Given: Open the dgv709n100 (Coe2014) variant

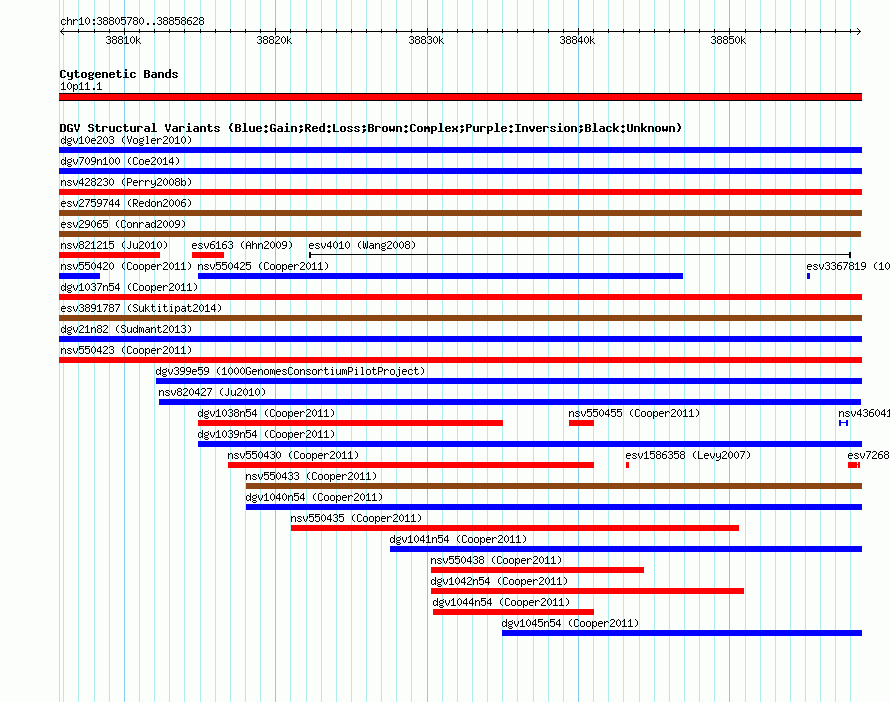Looking at the screenshot, I should click(x=460, y=171).
